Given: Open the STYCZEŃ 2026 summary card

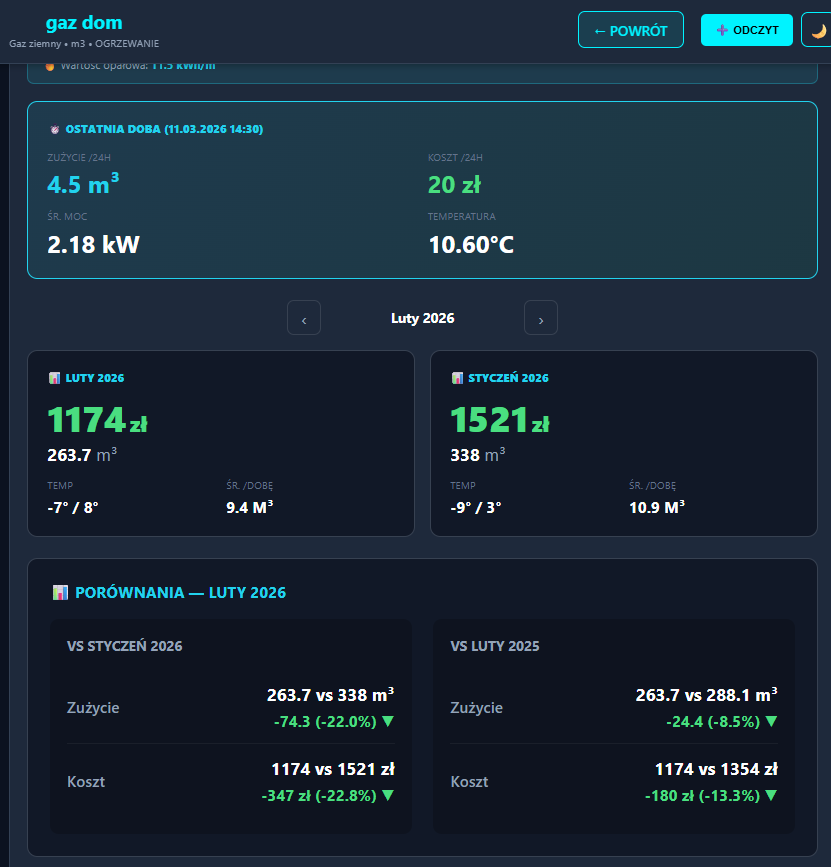Looking at the screenshot, I should 623,443.
